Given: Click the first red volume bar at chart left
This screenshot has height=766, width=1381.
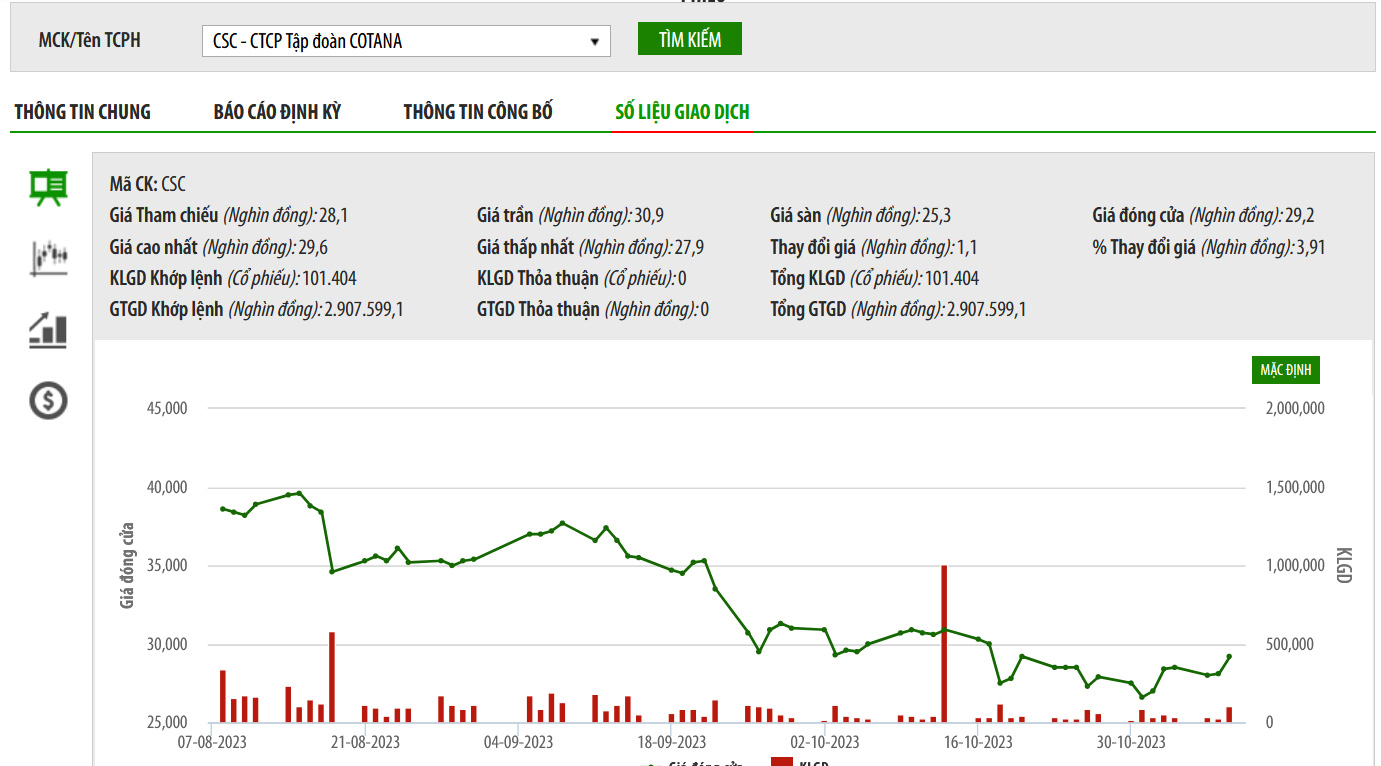Looking at the screenshot, I should point(223,696).
